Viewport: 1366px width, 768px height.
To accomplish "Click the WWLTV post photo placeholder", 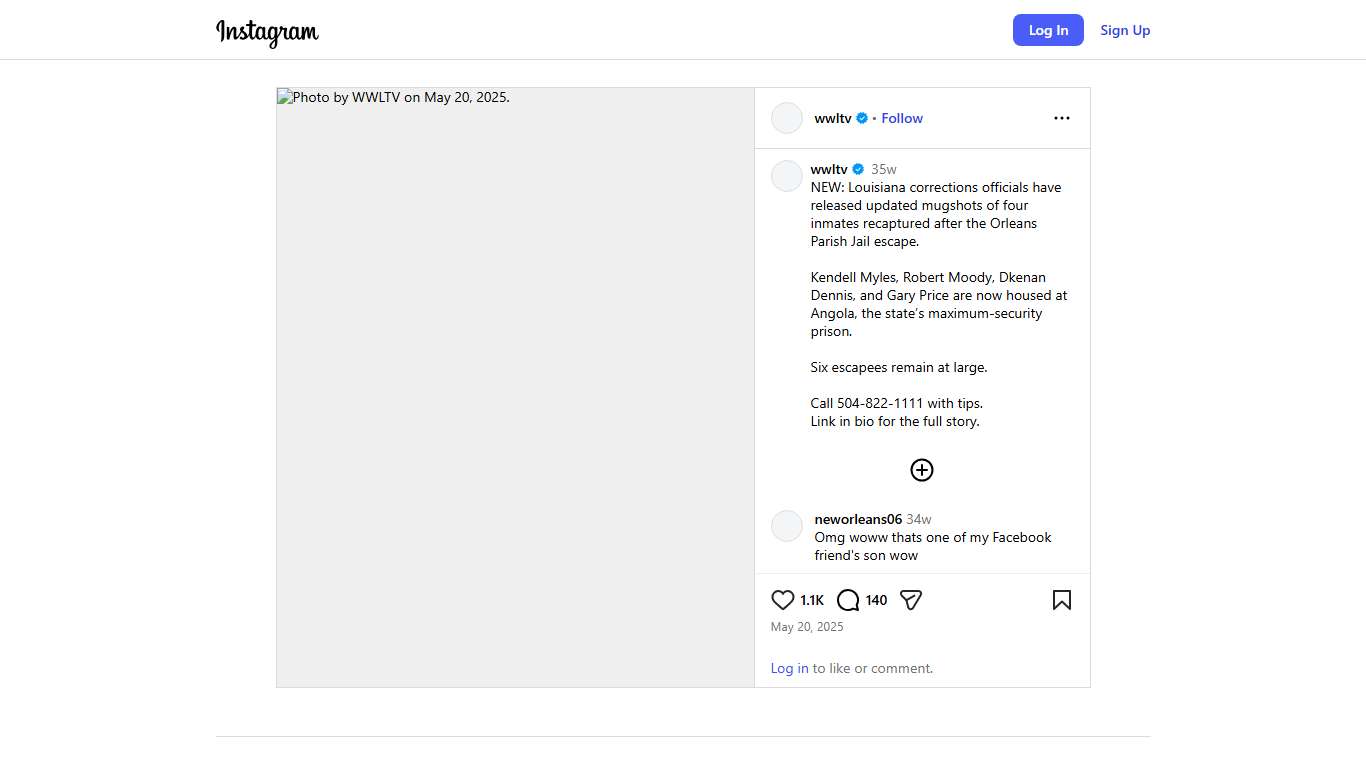I will 515,387.
